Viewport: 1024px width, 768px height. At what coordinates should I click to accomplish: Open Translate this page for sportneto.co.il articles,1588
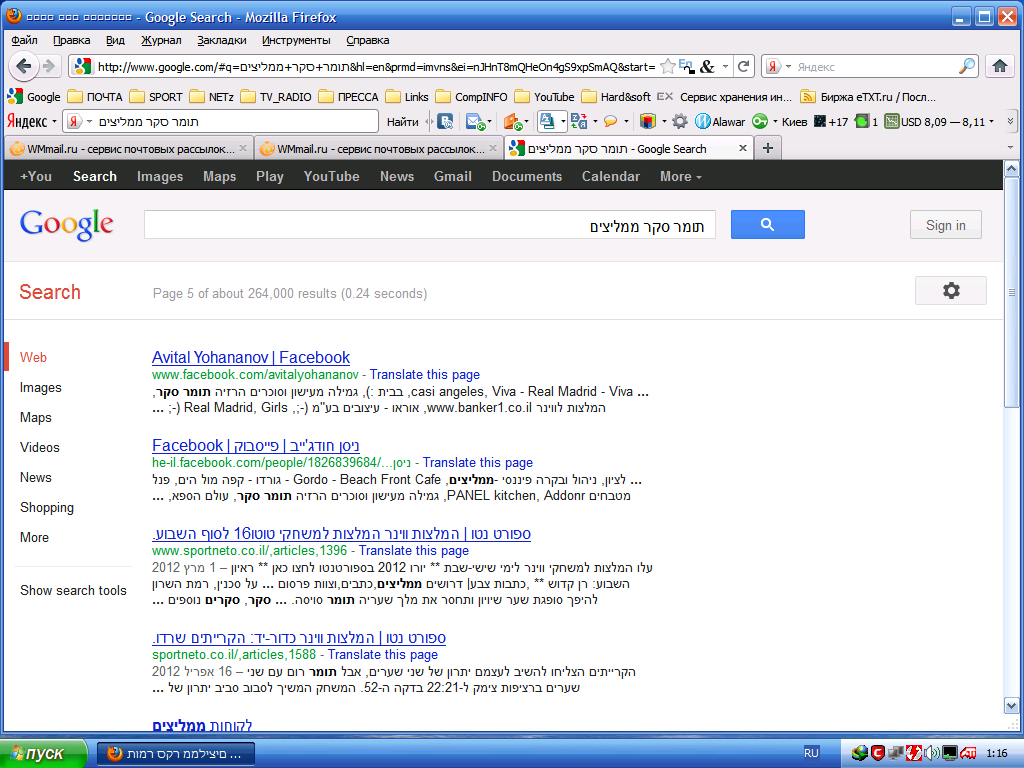[x=383, y=654]
